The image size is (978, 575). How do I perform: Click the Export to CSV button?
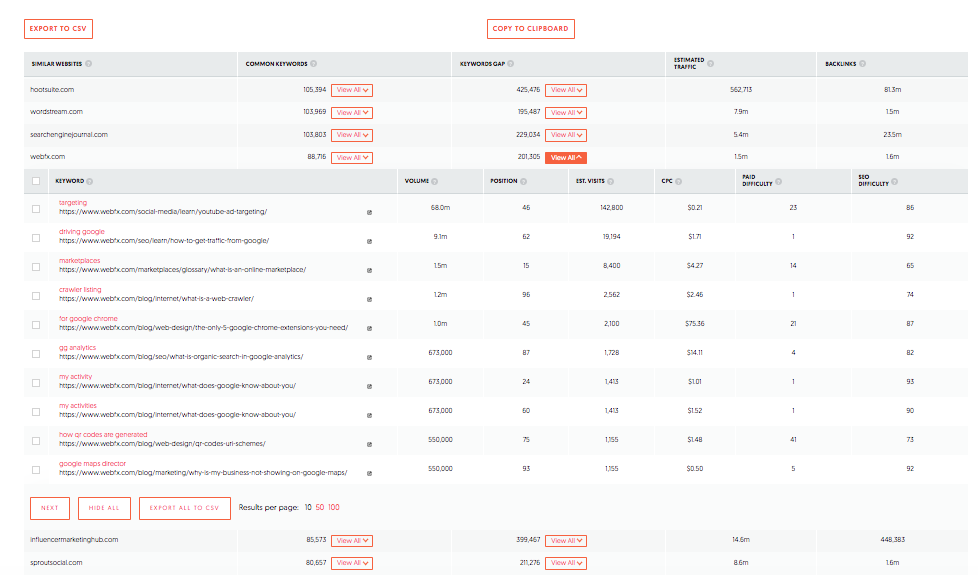(58, 29)
